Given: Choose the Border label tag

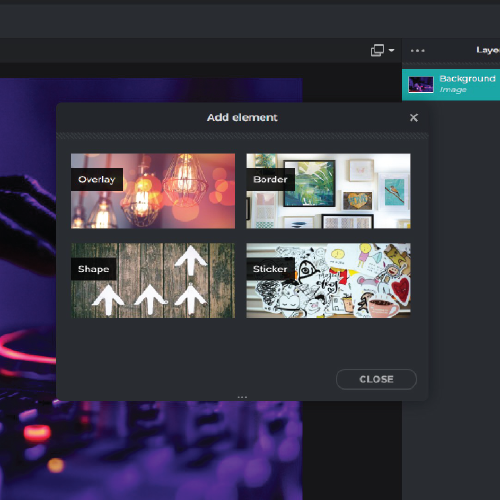Looking at the screenshot, I should 270,179.
